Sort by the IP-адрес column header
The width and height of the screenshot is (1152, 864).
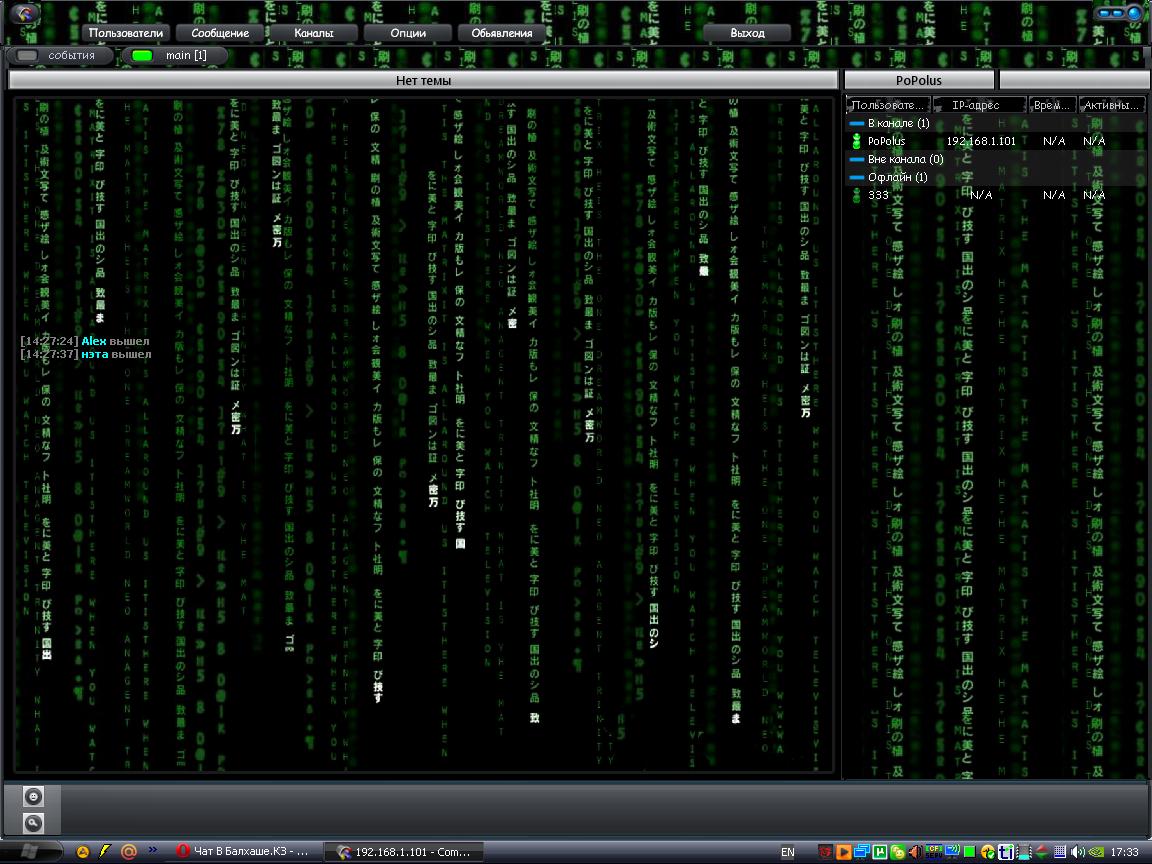979,105
